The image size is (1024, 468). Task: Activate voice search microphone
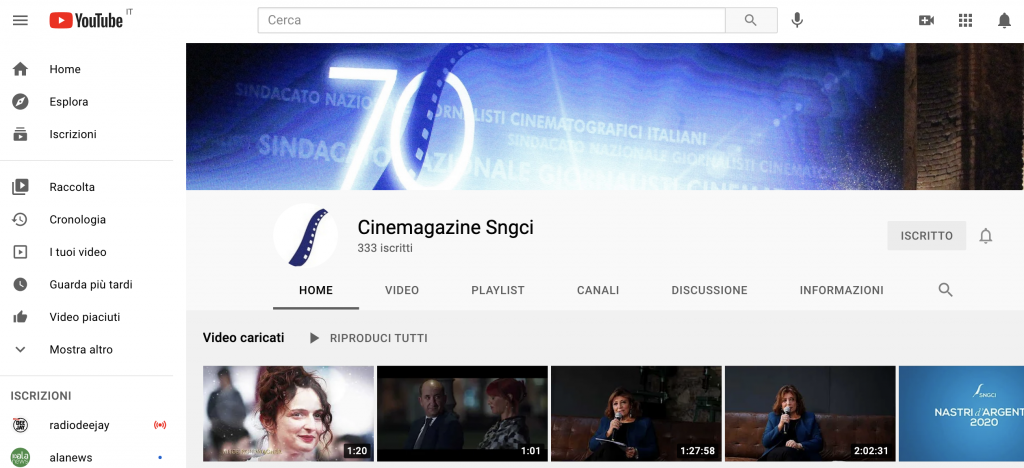pos(797,20)
